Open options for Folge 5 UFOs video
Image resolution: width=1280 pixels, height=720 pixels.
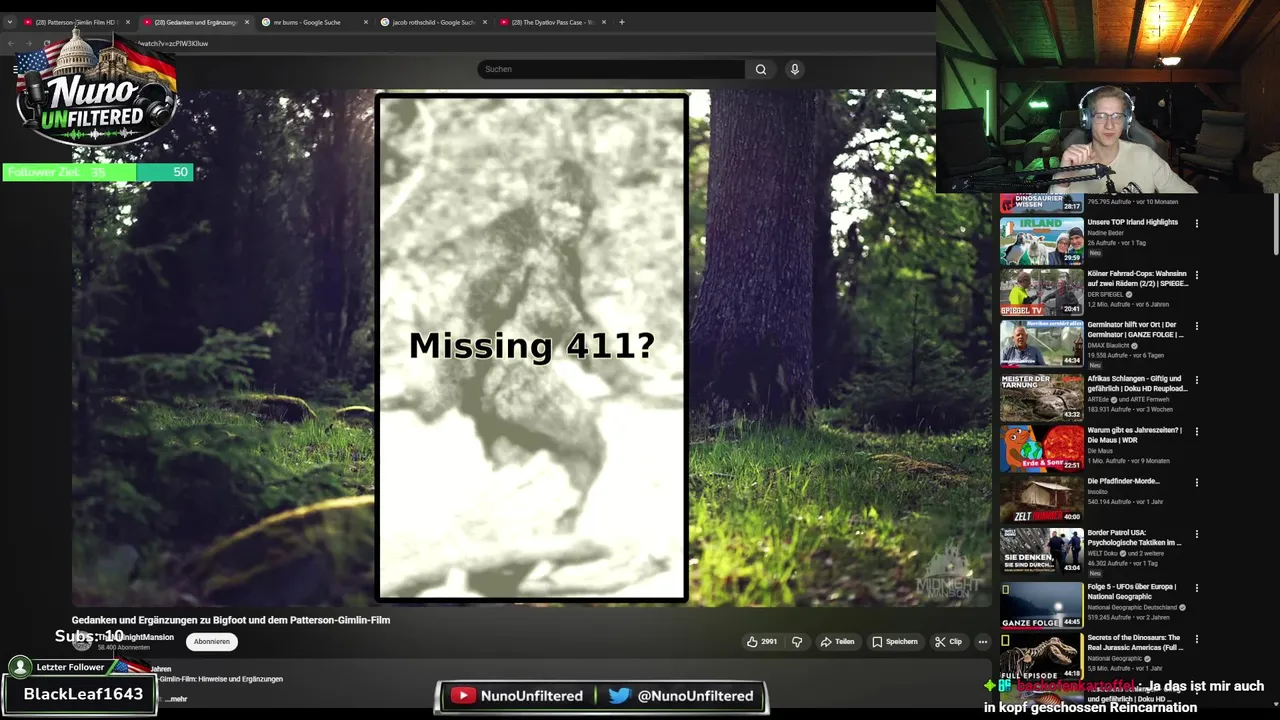pos(1196,588)
